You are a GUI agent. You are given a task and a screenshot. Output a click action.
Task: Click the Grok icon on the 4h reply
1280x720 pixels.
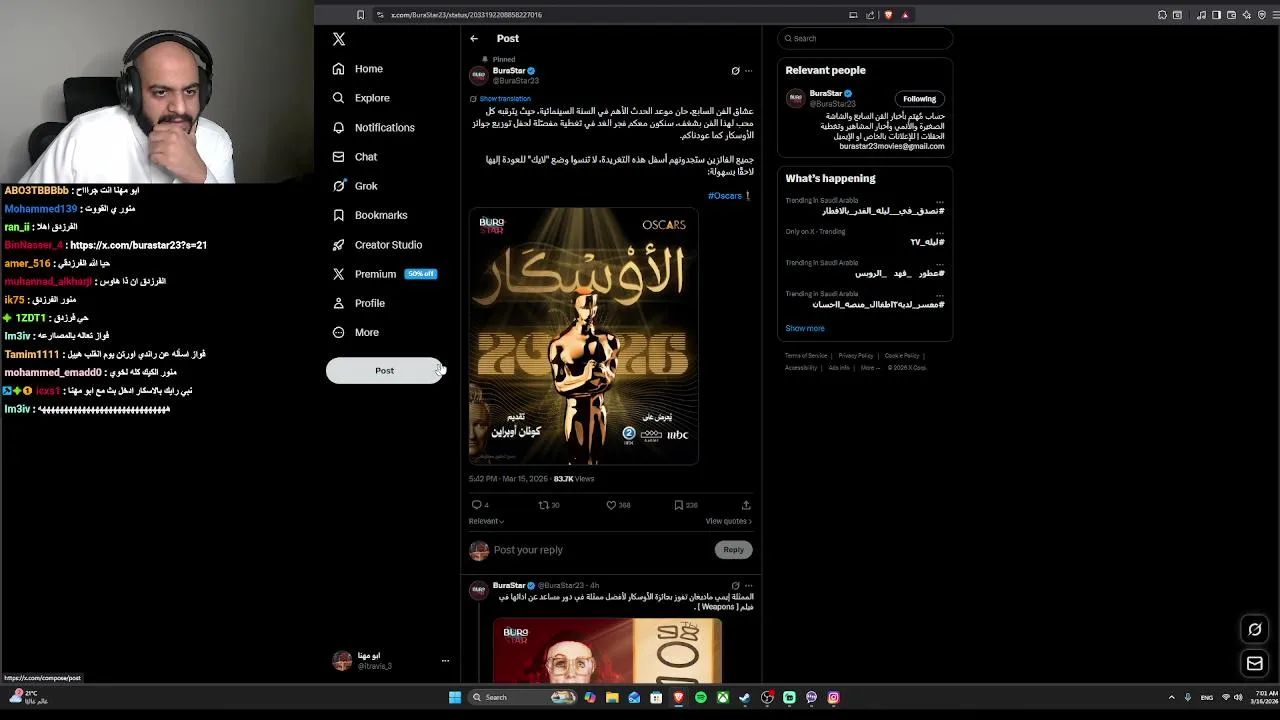(735, 586)
